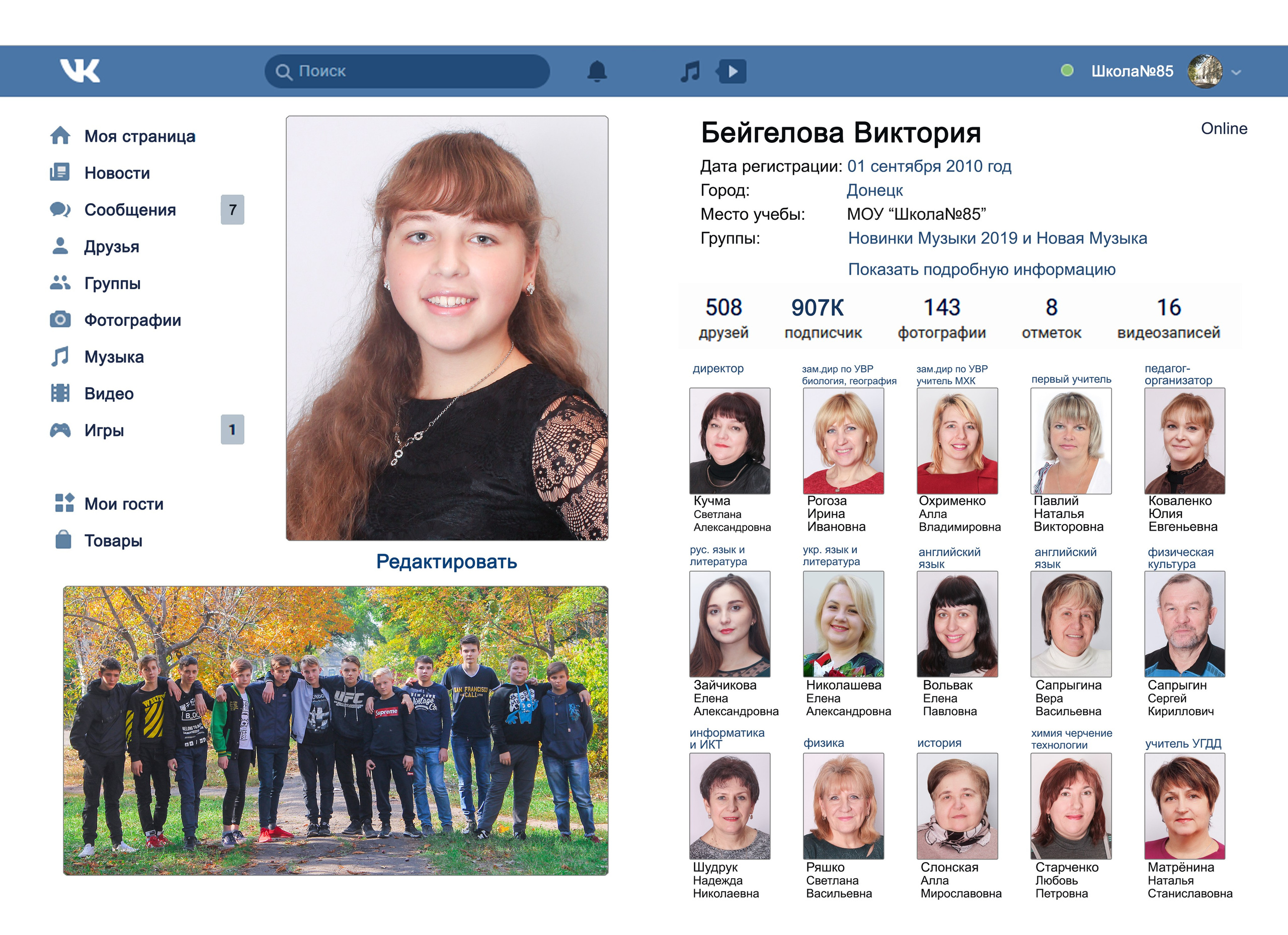Expand the profile menu next to Школа№85
Image resolution: width=1288 pixels, height=935 pixels.
point(1236,72)
